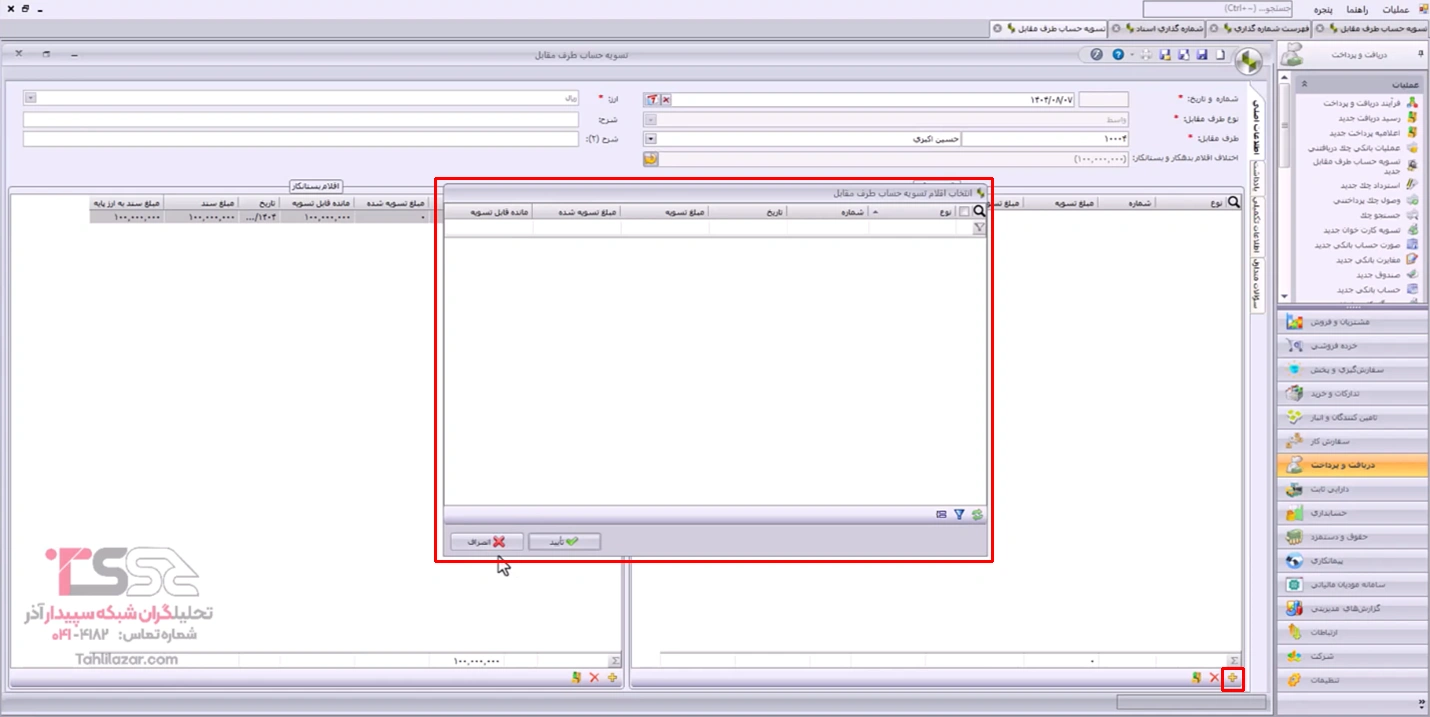Toggle the select-all checkbox in dialog header
Viewport: 1430px width, 717px height.
tap(963, 212)
